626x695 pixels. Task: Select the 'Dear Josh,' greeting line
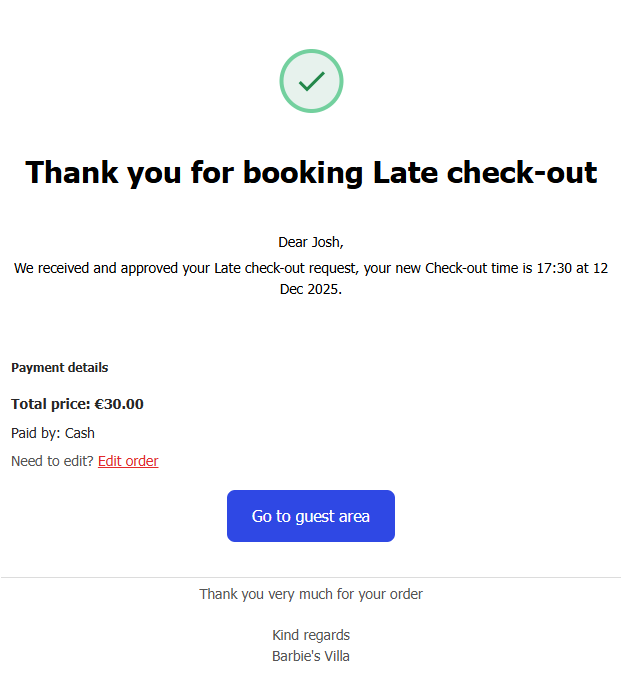pyautogui.click(x=310, y=242)
